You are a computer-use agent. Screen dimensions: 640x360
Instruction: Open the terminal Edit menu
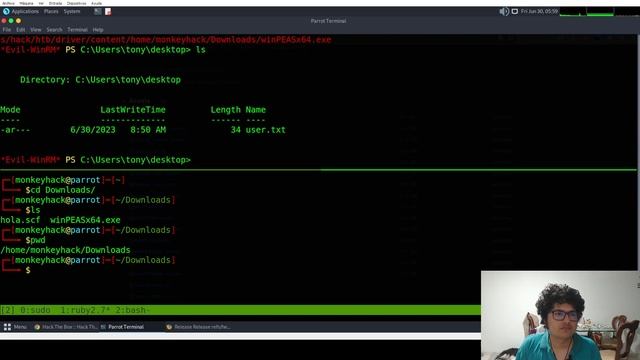(21, 30)
